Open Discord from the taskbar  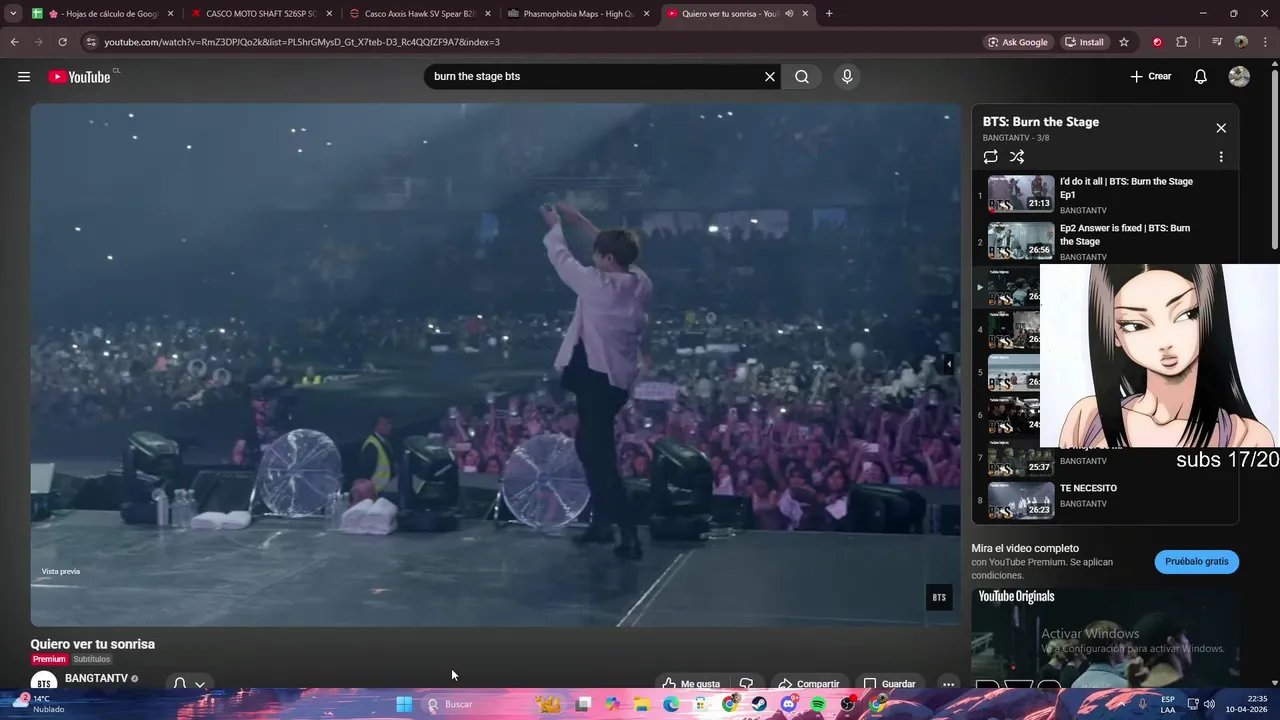[789, 704]
